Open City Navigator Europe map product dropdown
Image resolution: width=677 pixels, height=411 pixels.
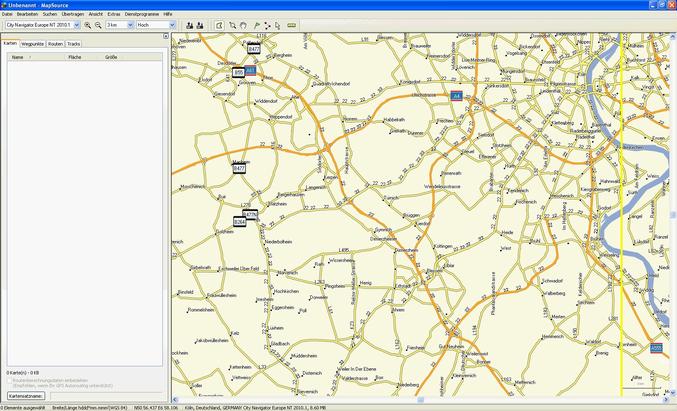coord(42,25)
